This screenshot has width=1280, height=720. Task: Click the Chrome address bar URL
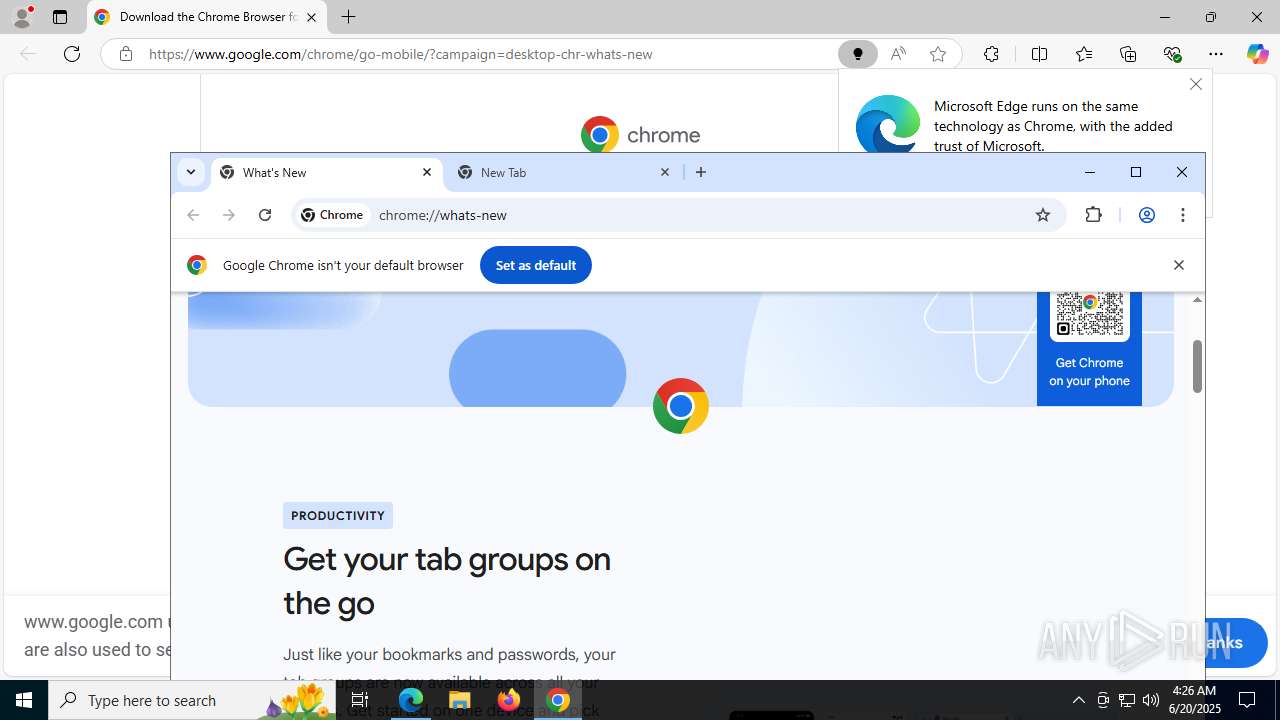tap(442, 215)
